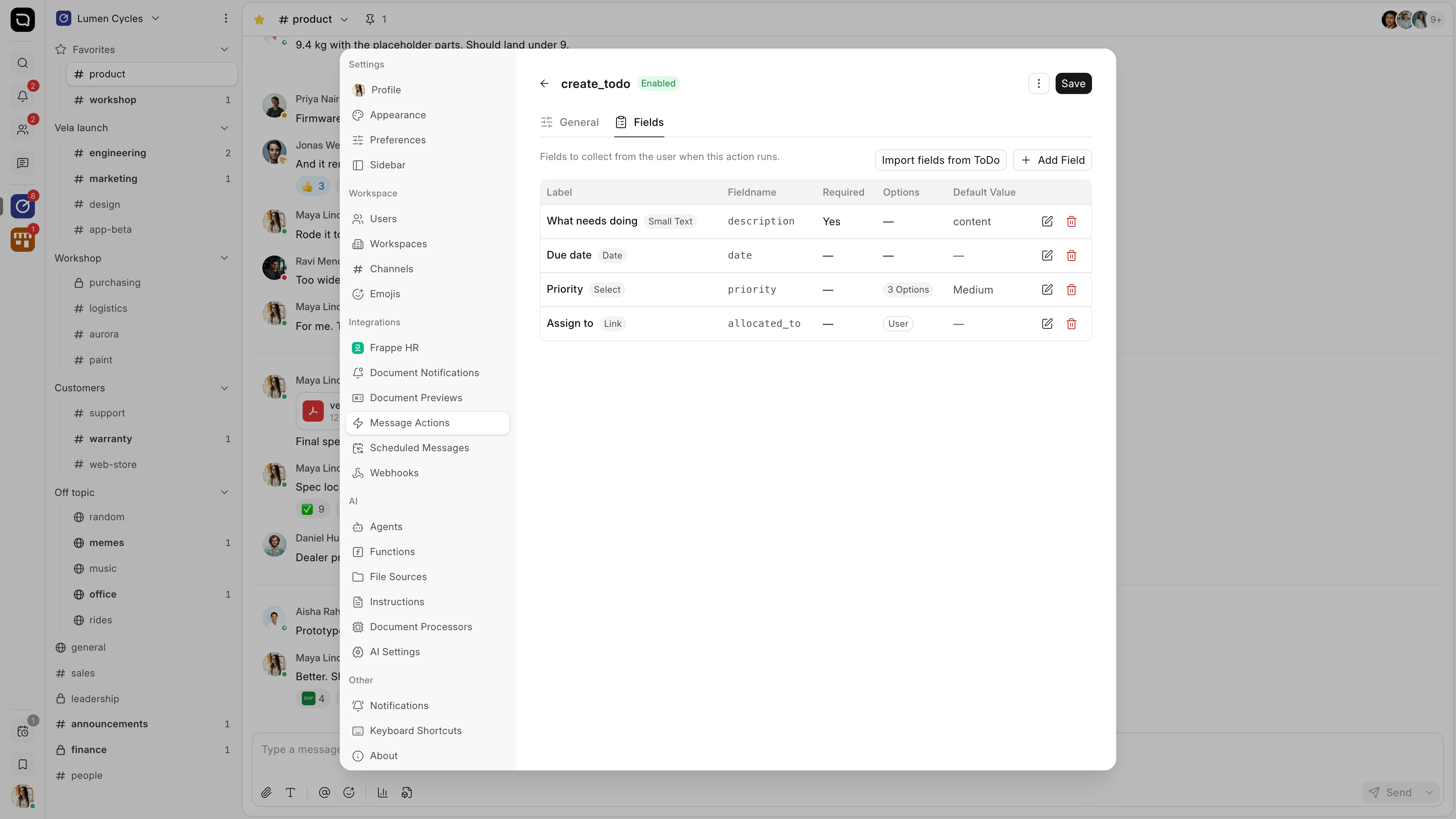This screenshot has height=819, width=1456.
Task: Click the star icon for product channel
Action: coord(259,19)
